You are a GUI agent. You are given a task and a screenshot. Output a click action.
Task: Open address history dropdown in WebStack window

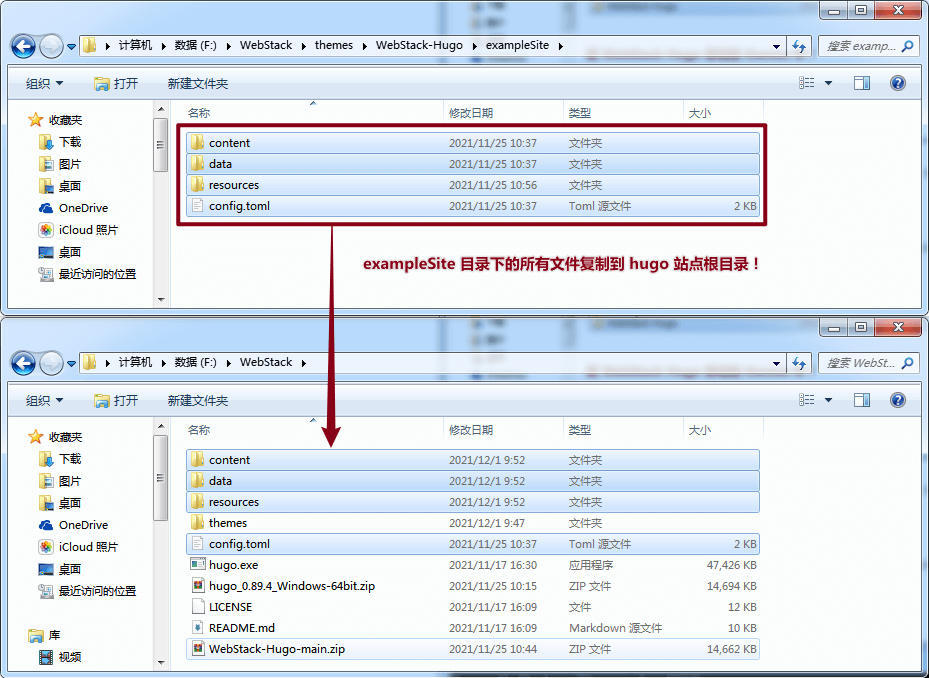pyautogui.click(x=776, y=363)
